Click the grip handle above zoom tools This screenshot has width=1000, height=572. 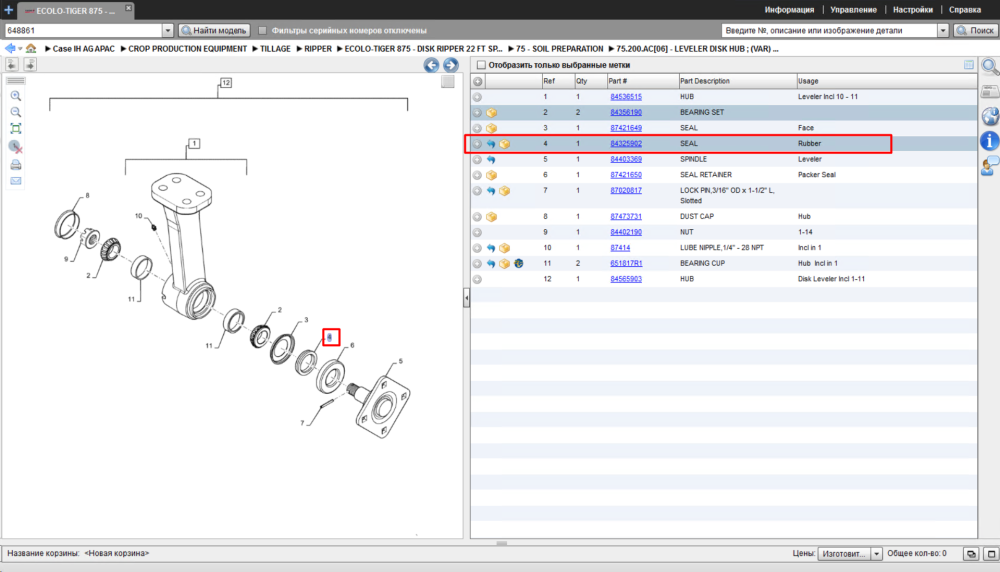coord(16,81)
